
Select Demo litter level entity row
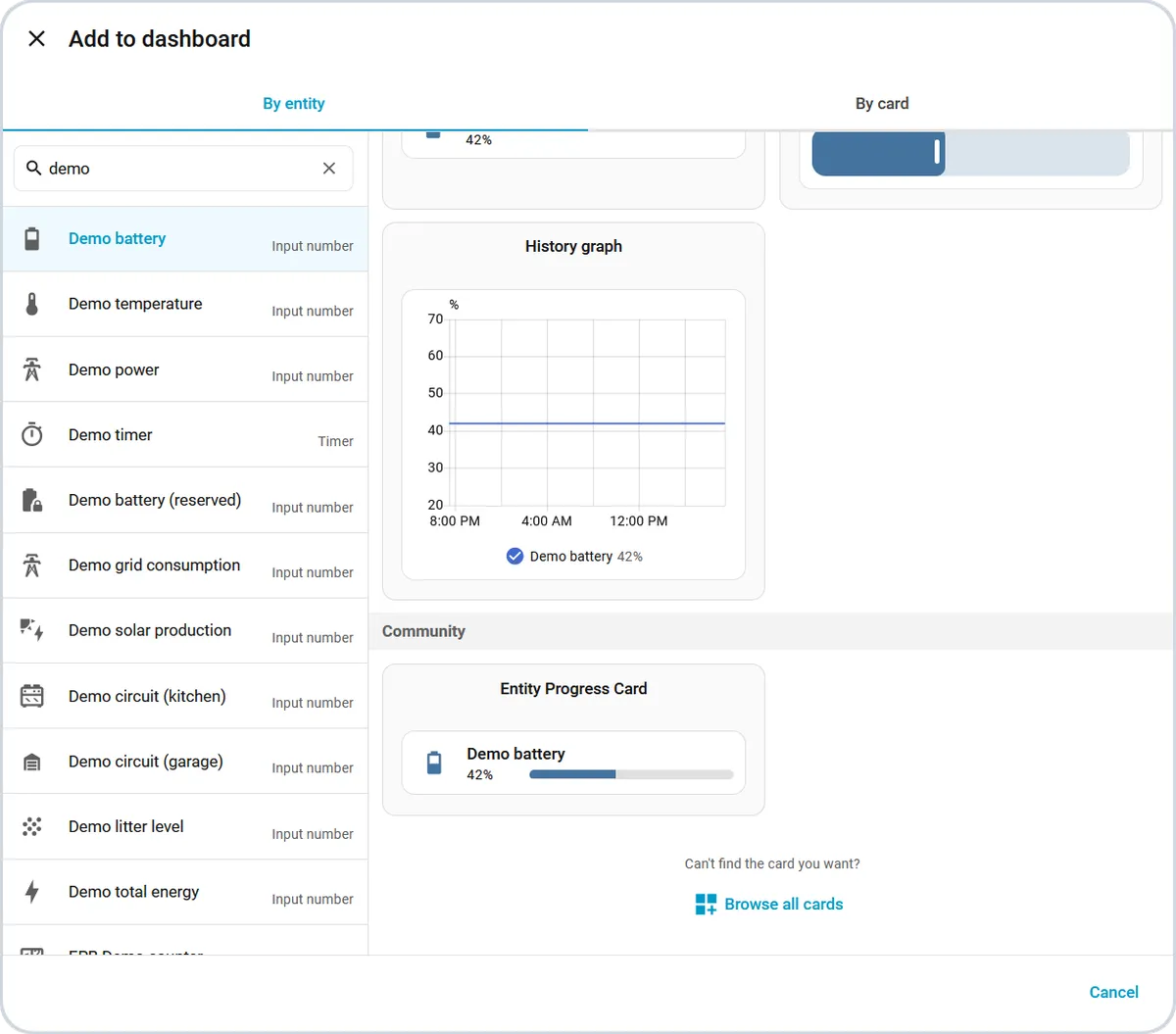[x=185, y=827]
